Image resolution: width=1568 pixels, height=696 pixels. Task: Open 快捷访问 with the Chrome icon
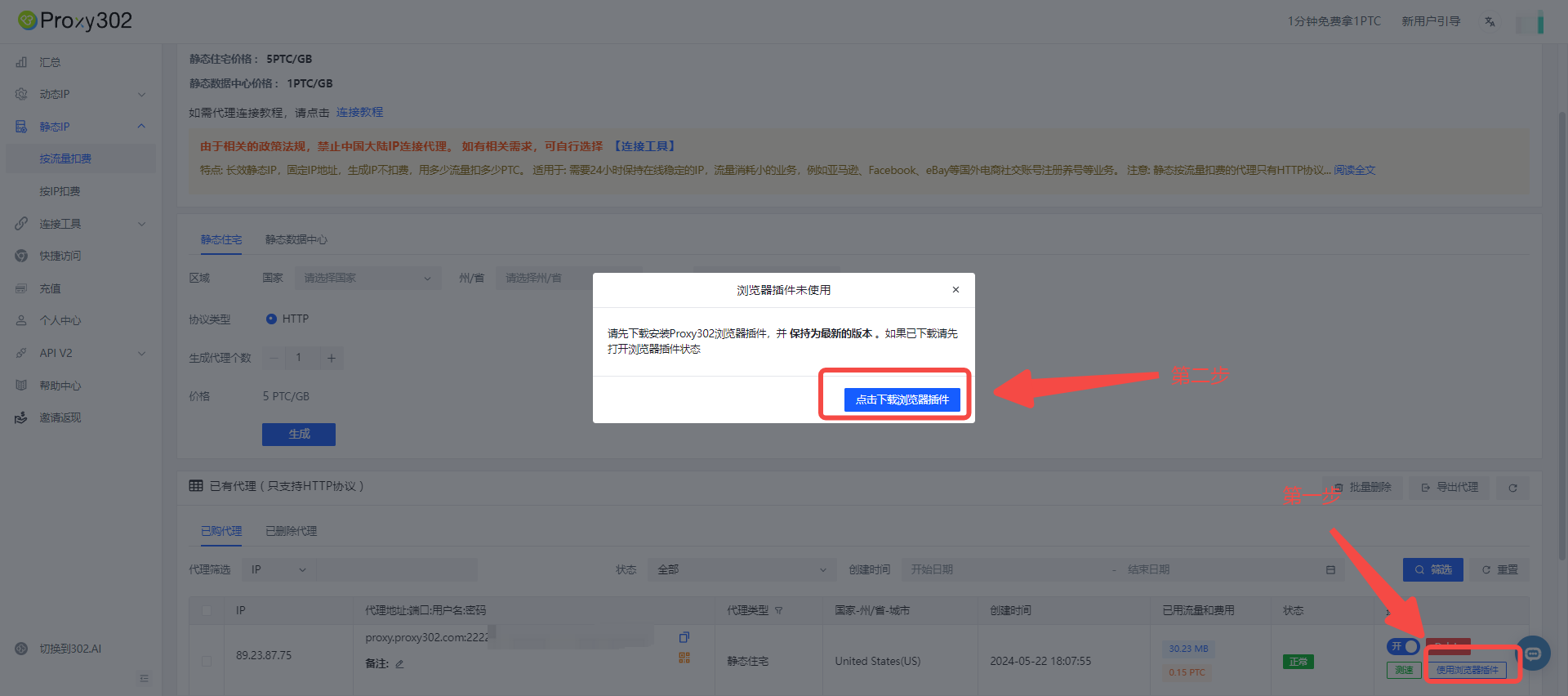21,256
